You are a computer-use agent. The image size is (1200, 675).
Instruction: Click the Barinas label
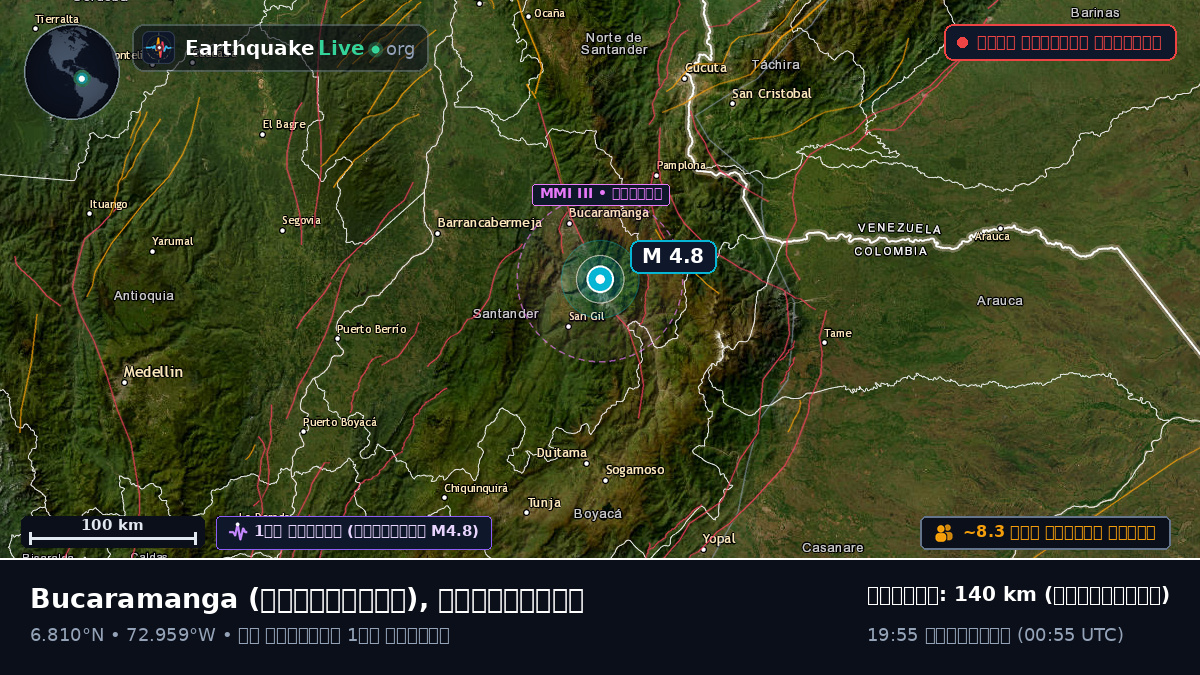[1095, 13]
